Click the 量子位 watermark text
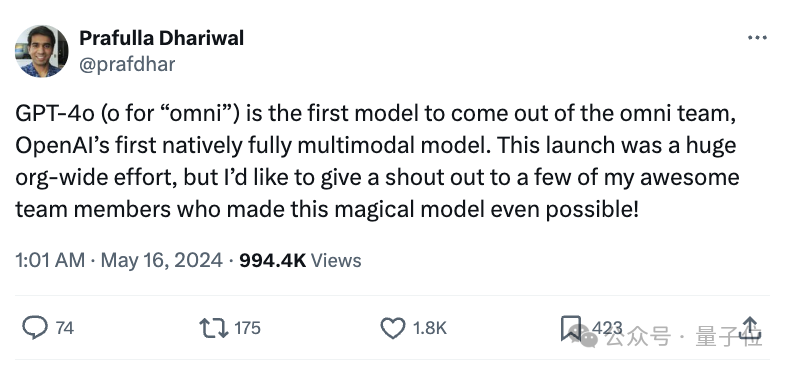788x368 pixels. 729,336
